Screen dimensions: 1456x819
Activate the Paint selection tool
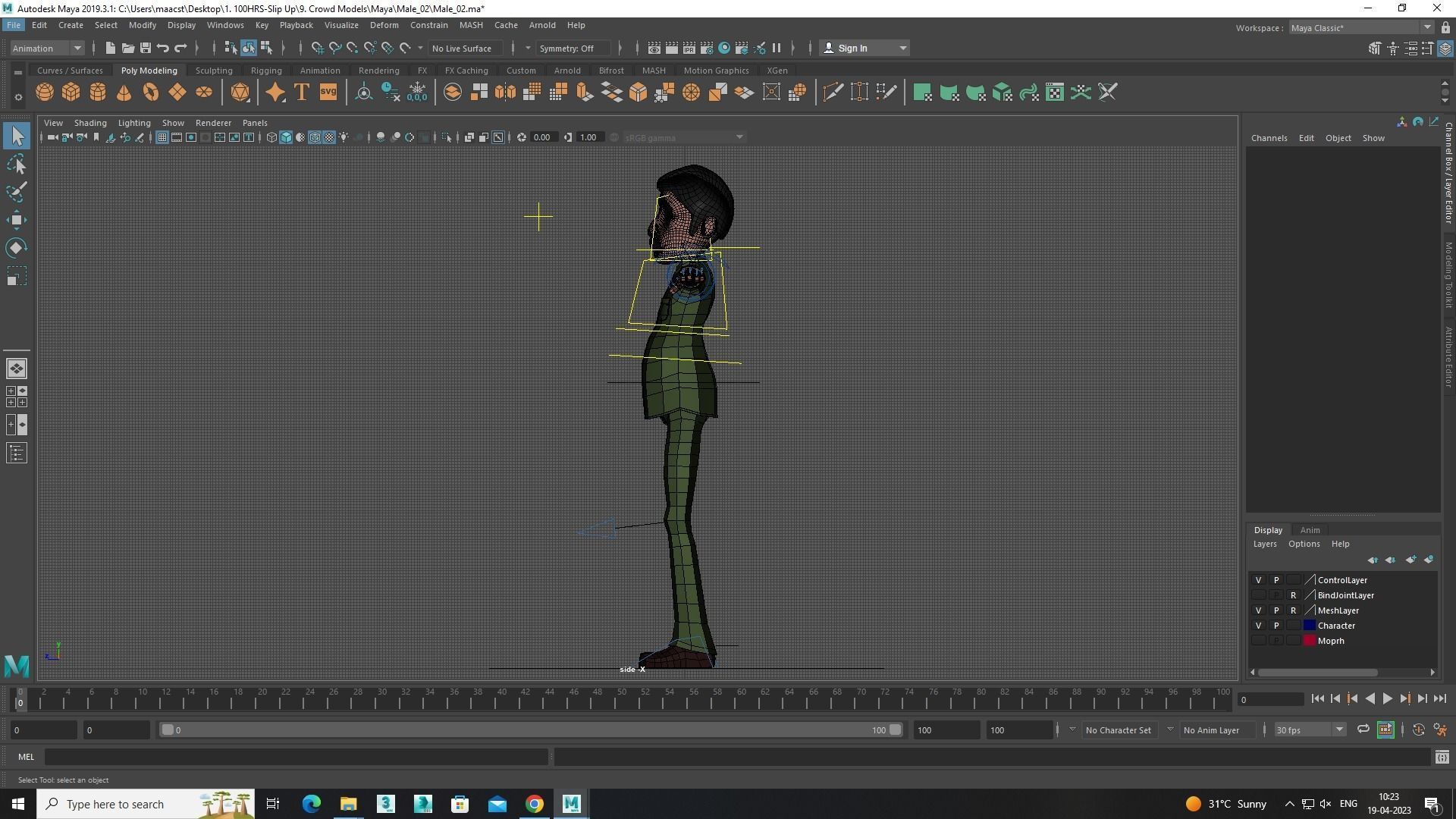coord(17,192)
